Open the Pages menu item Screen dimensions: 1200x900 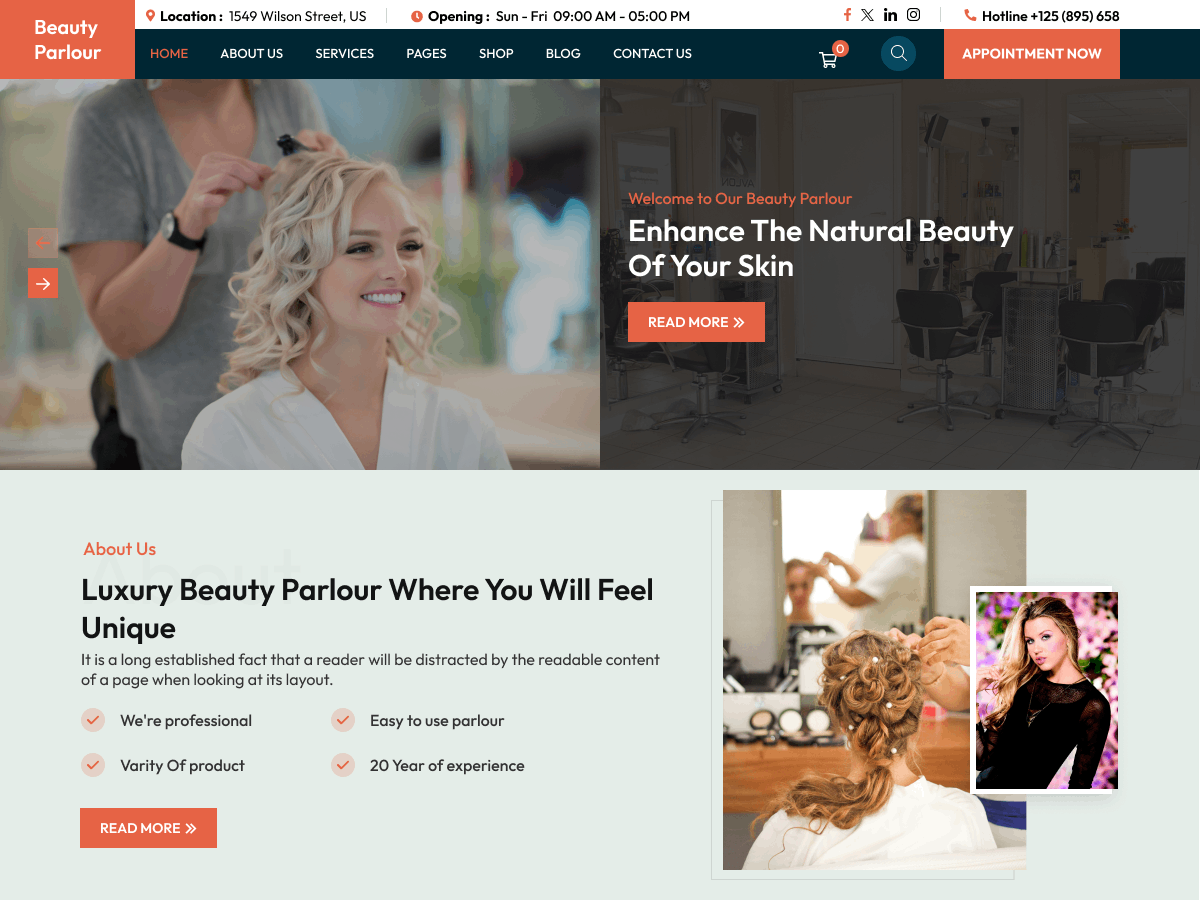[x=426, y=54]
